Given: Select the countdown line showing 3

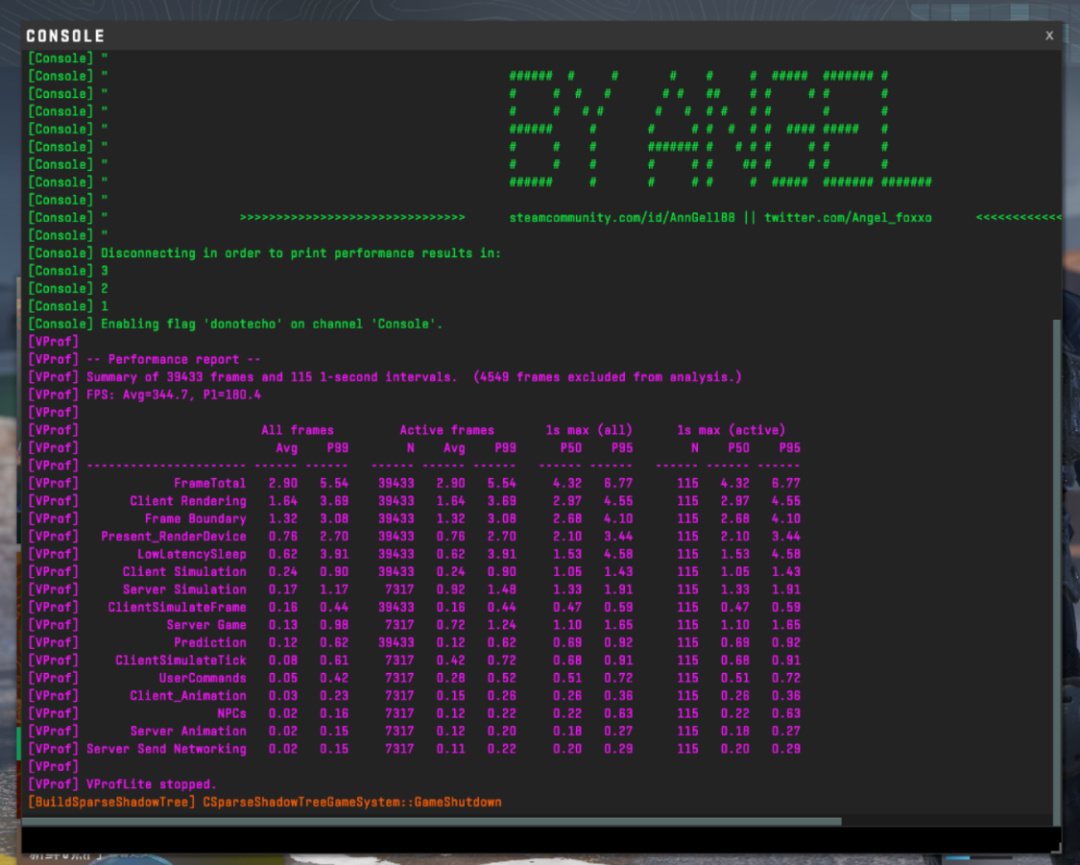Looking at the screenshot, I should 105,271.
